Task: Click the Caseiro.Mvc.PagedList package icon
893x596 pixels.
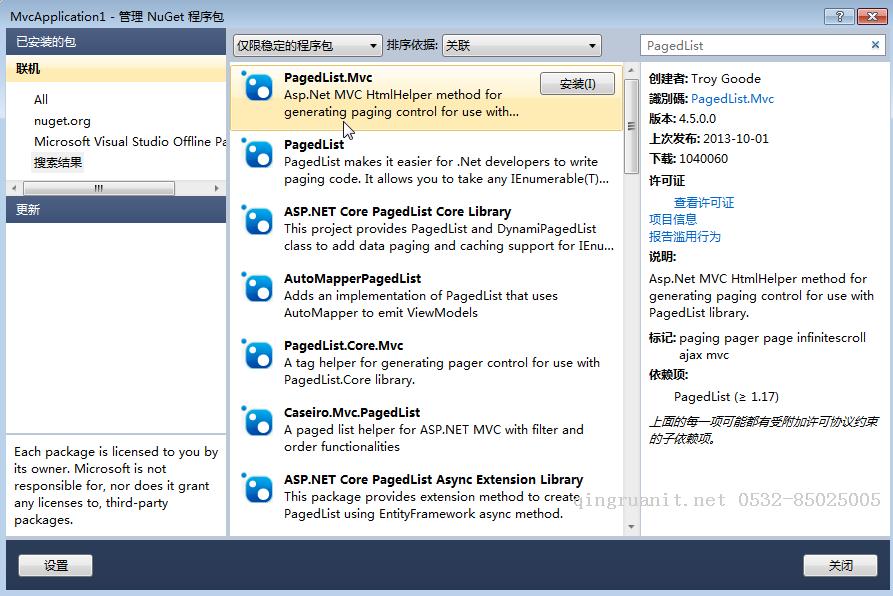Action: [x=257, y=422]
